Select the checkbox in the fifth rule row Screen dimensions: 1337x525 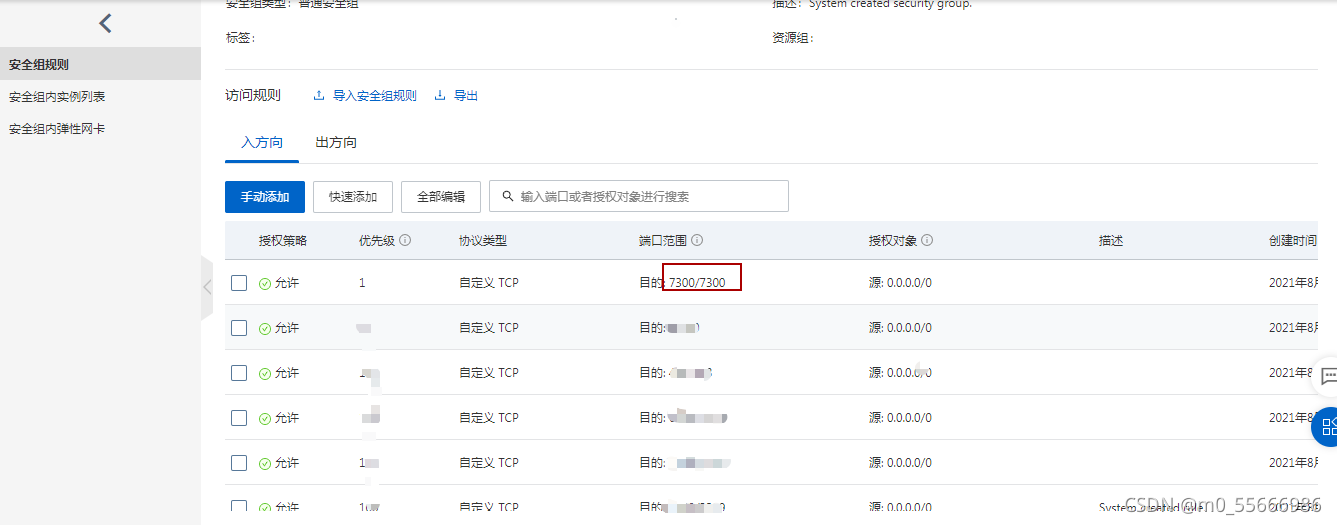239,463
